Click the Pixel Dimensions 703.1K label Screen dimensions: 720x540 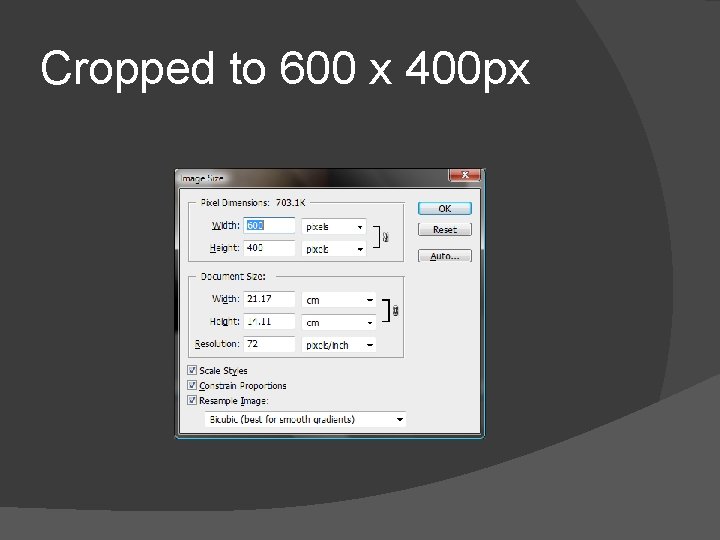pyautogui.click(x=253, y=202)
